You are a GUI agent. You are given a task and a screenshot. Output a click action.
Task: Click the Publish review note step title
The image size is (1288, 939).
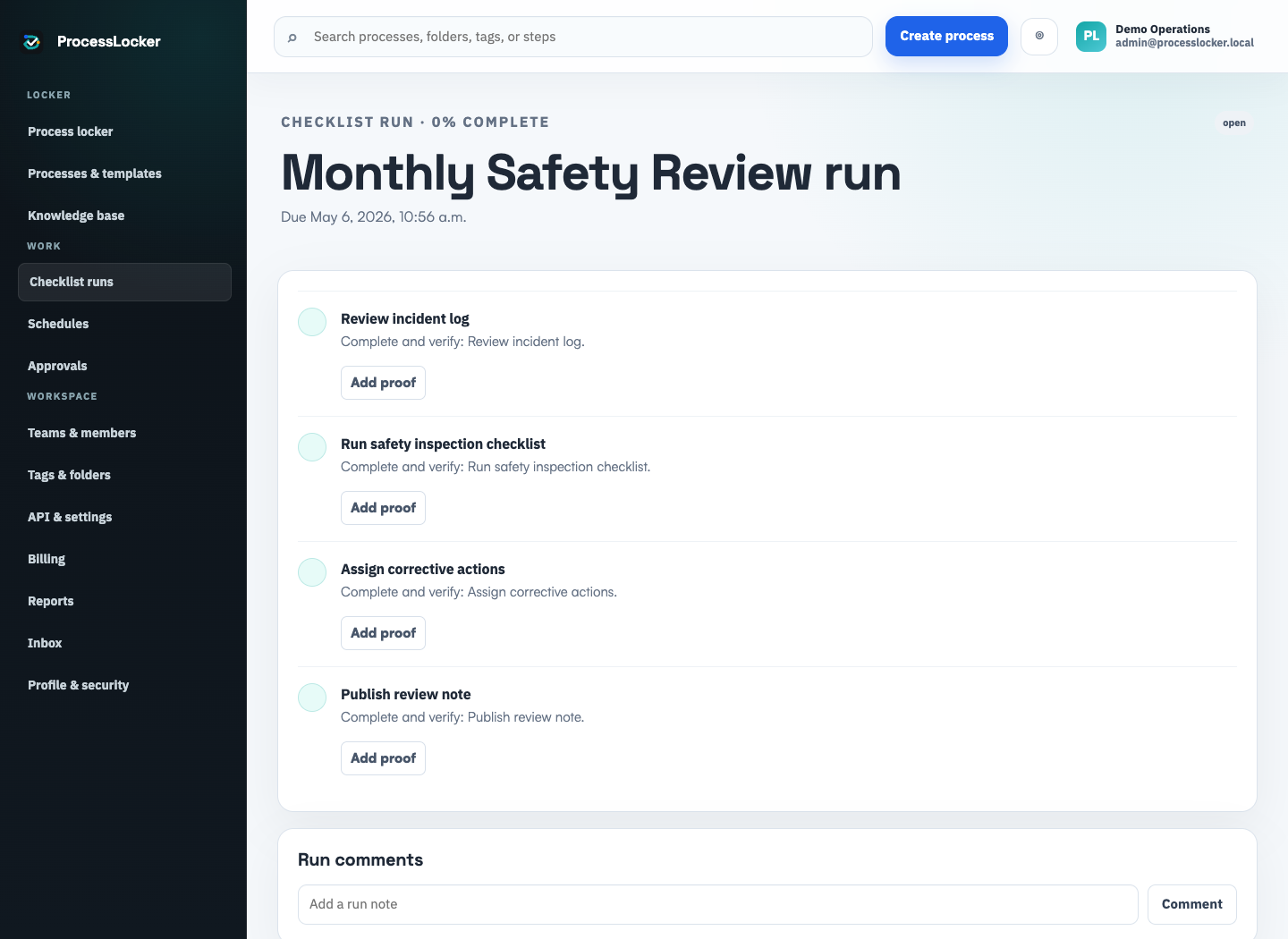pyautogui.click(x=406, y=695)
